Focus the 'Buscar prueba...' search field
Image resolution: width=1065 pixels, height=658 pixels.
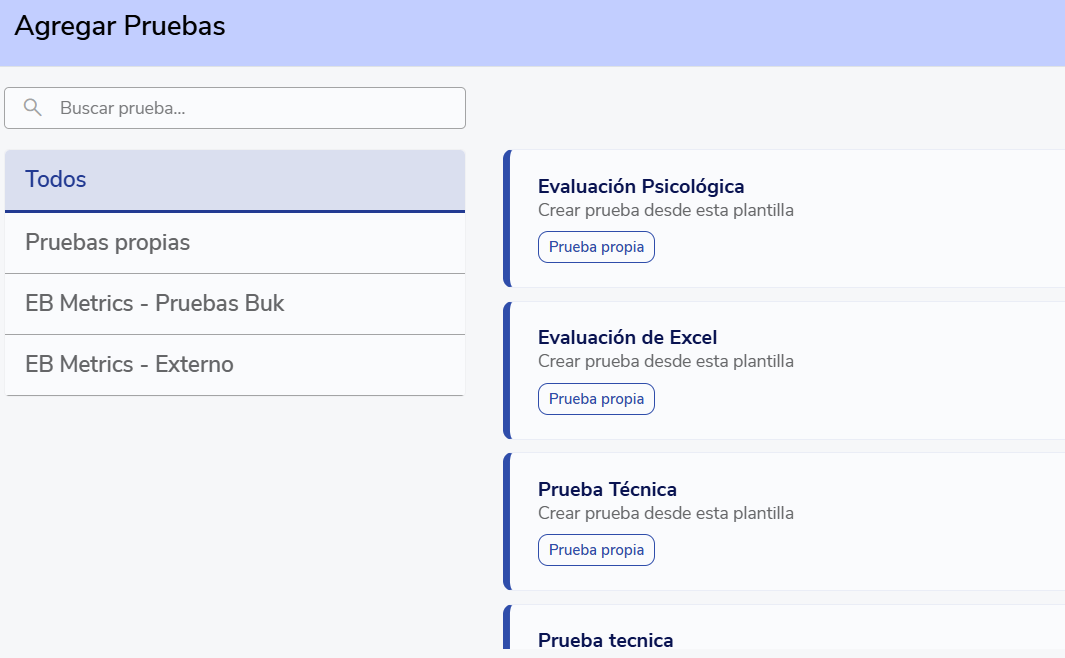click(250, 108)
